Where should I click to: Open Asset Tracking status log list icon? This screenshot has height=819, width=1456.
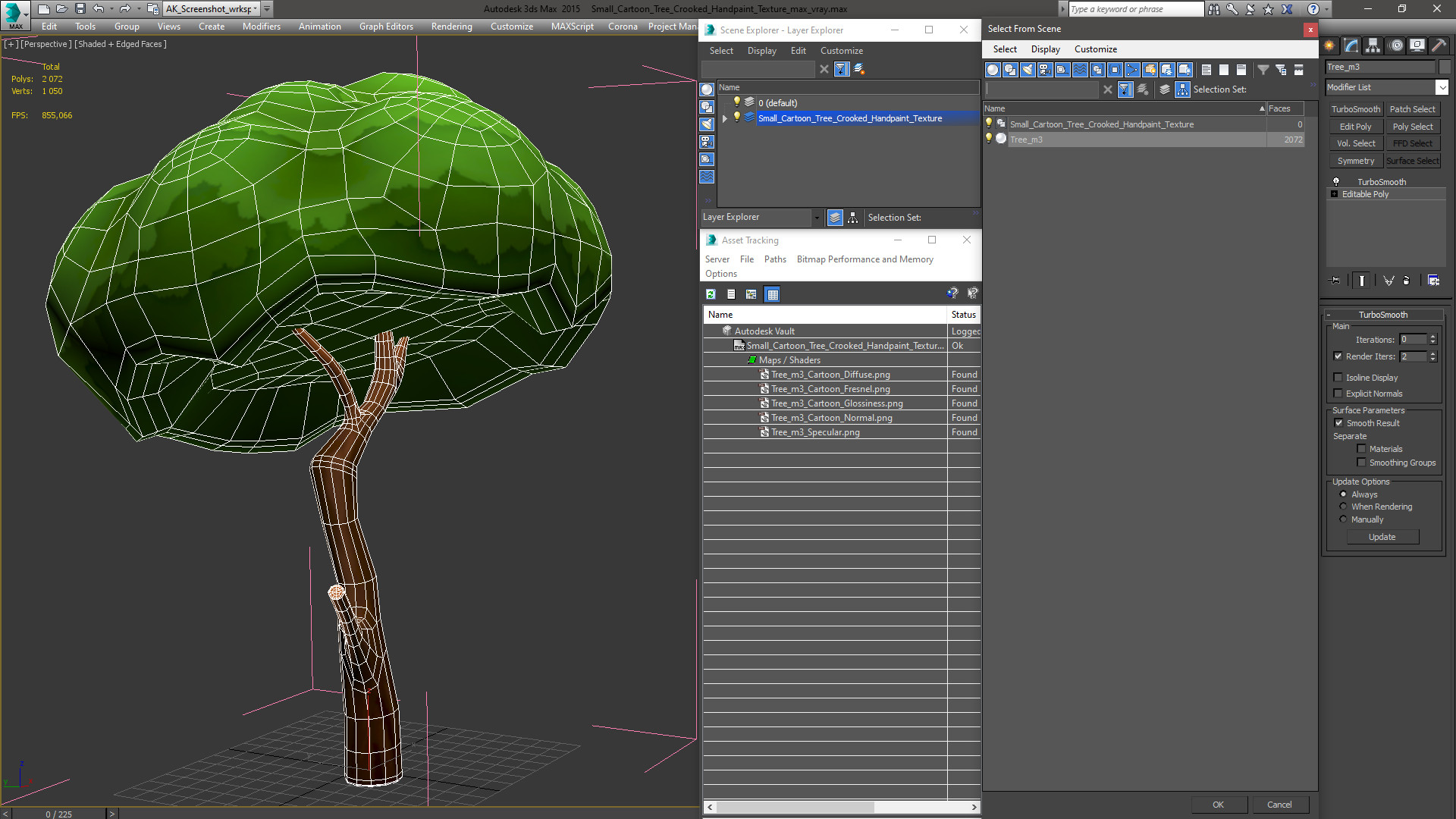pos(731,294)
